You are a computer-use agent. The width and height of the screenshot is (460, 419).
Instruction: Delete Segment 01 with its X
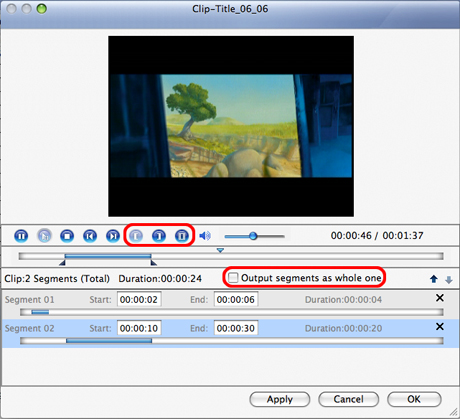(x=440, y=298)
